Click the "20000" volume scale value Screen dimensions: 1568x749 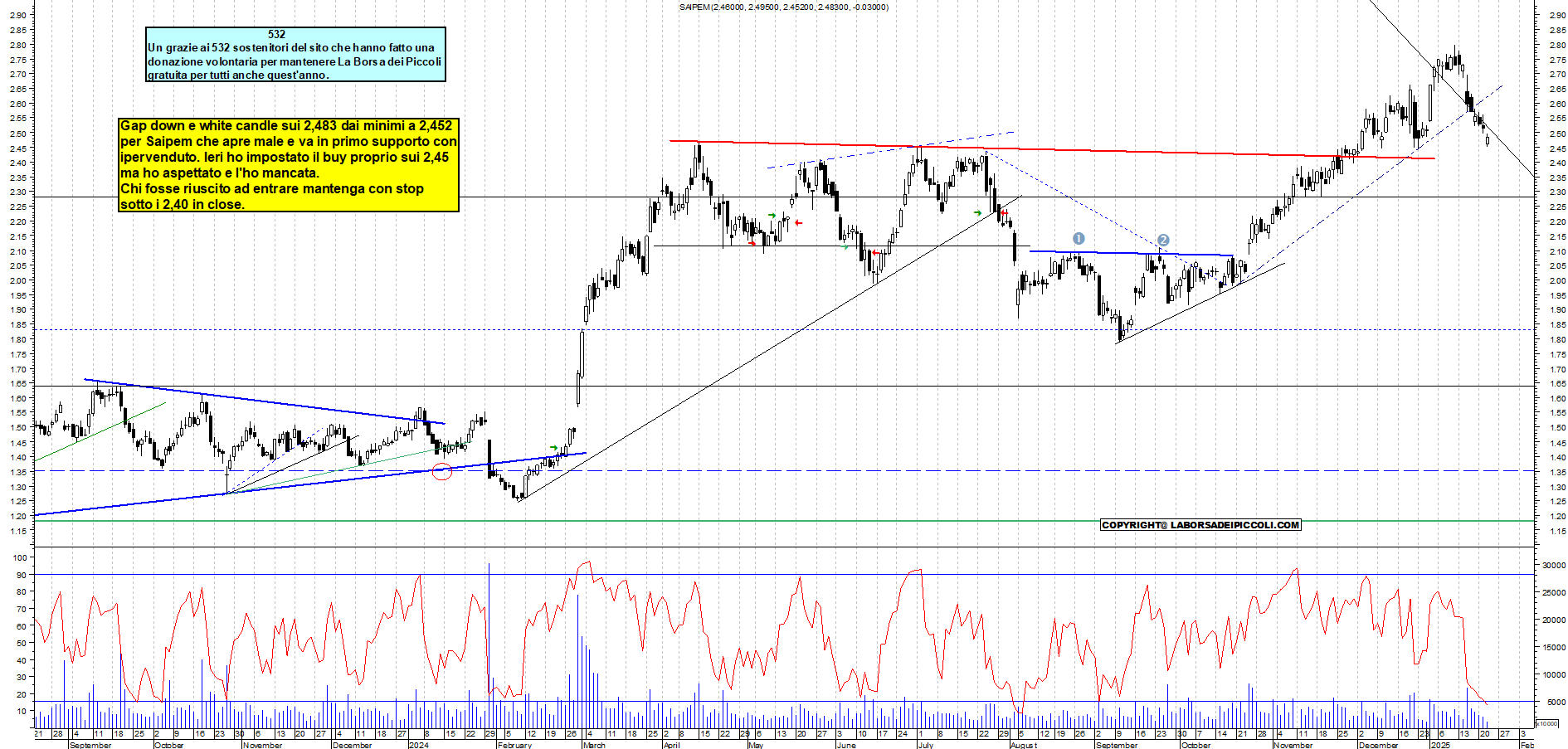click(x=1554, y=620)
